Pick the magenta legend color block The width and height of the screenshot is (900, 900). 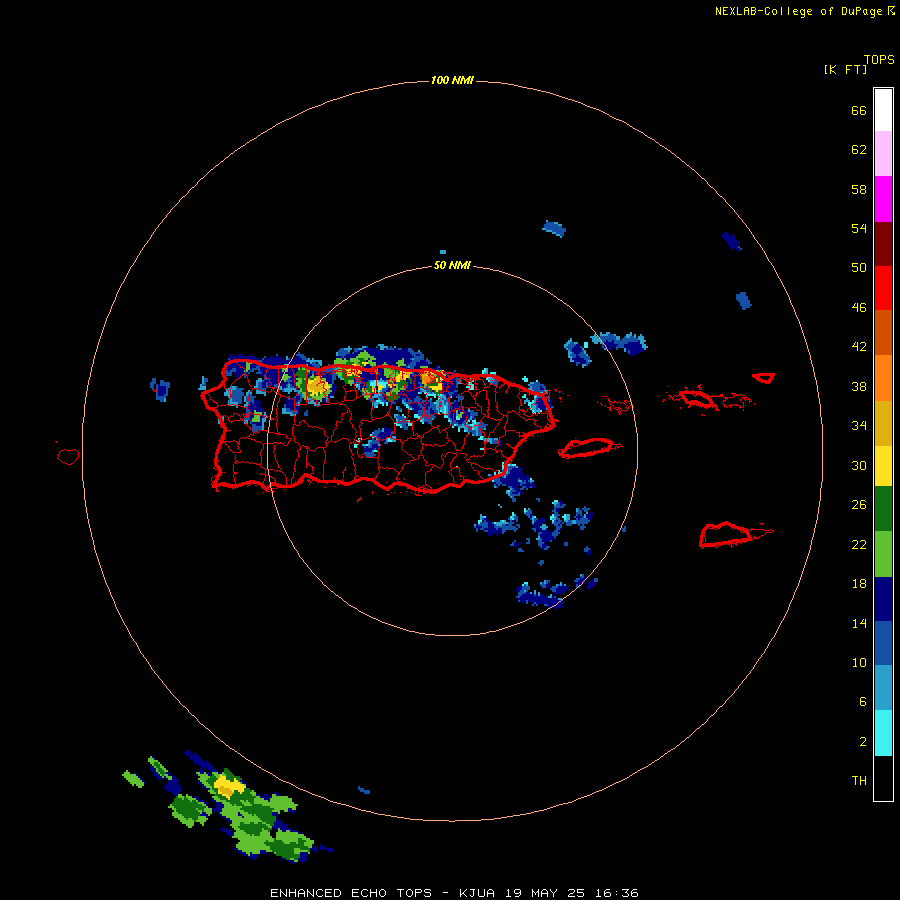(x=883, y=199)
